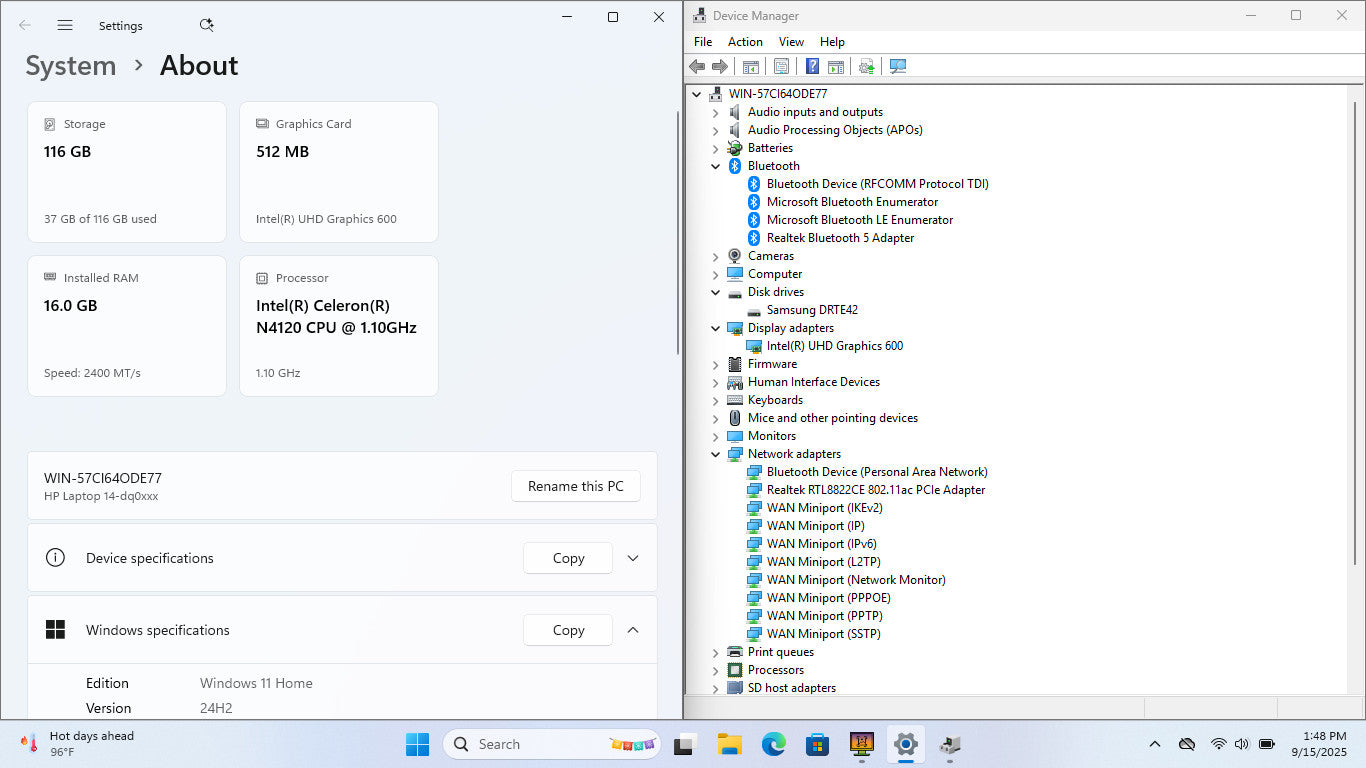Expand the Cameras node in device tree
1366x768 pixels.
(x=716, y=256)
